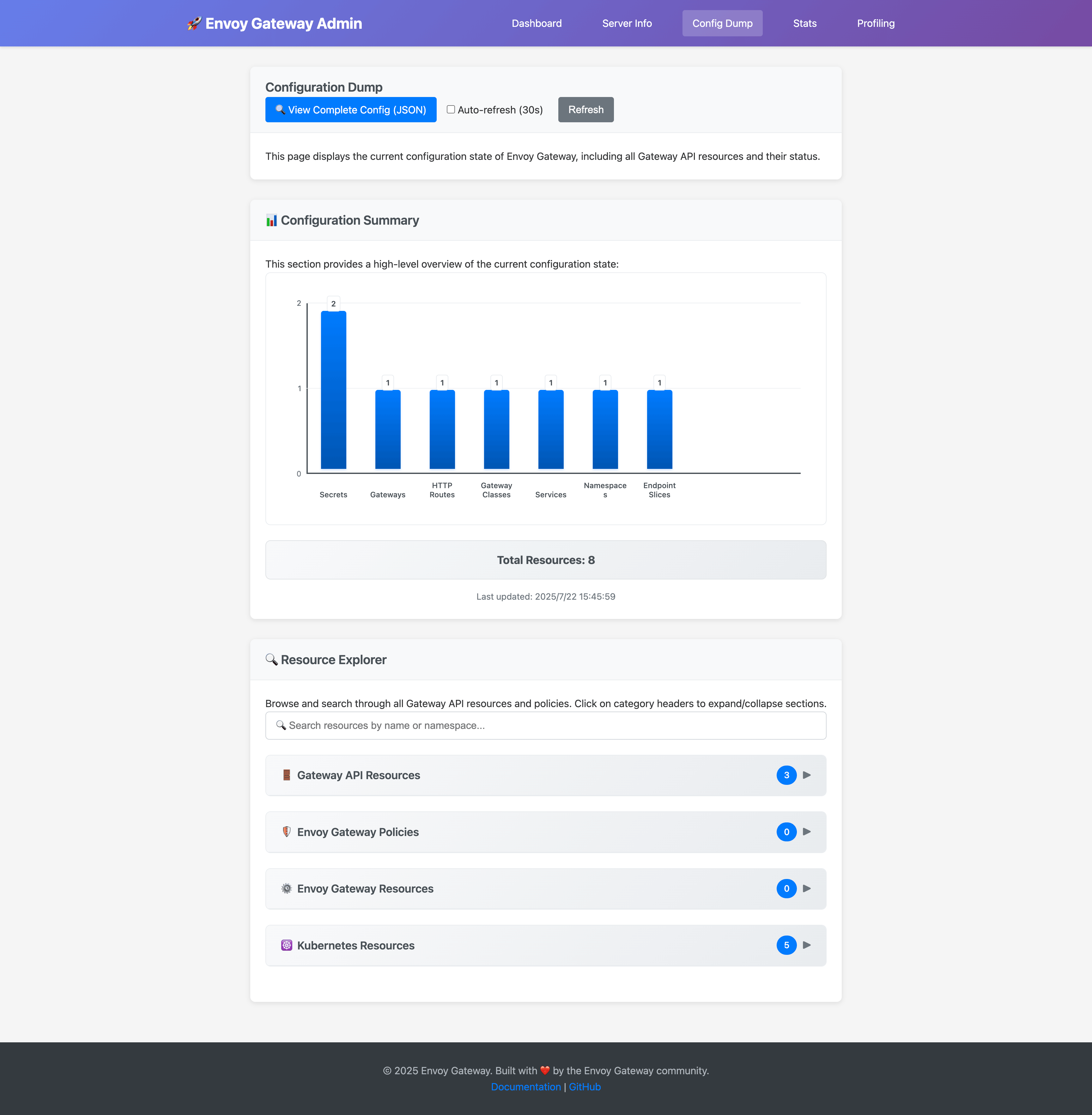Expand Kubernetes Resources section arrow
The width and height of the screenshot is (1092, 1115).
[x=807, y=945]
